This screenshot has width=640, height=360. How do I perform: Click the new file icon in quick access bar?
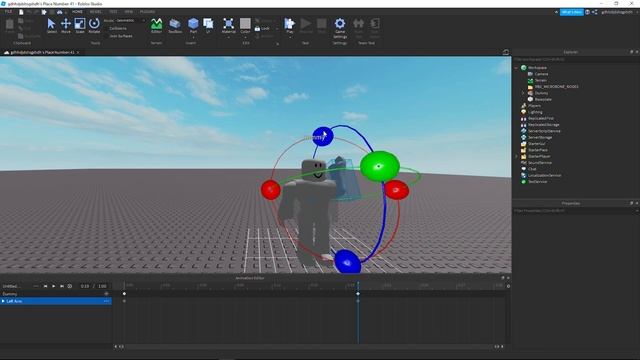coord(21,12)
